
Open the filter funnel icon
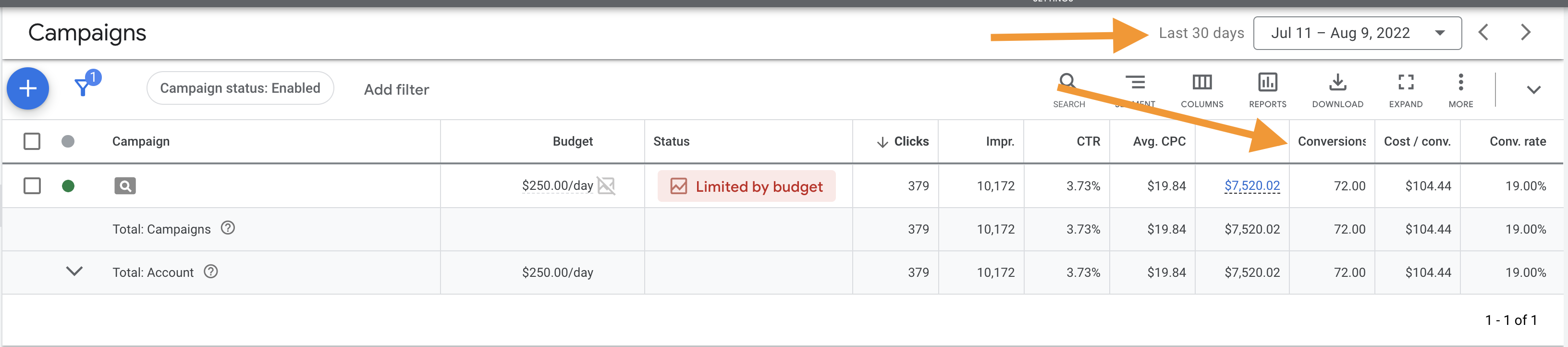tap(83, 87)
